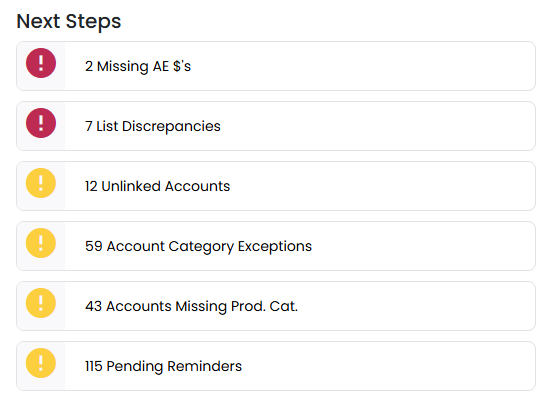Click empty area of Missing AE $'s card

coord(363,66)
